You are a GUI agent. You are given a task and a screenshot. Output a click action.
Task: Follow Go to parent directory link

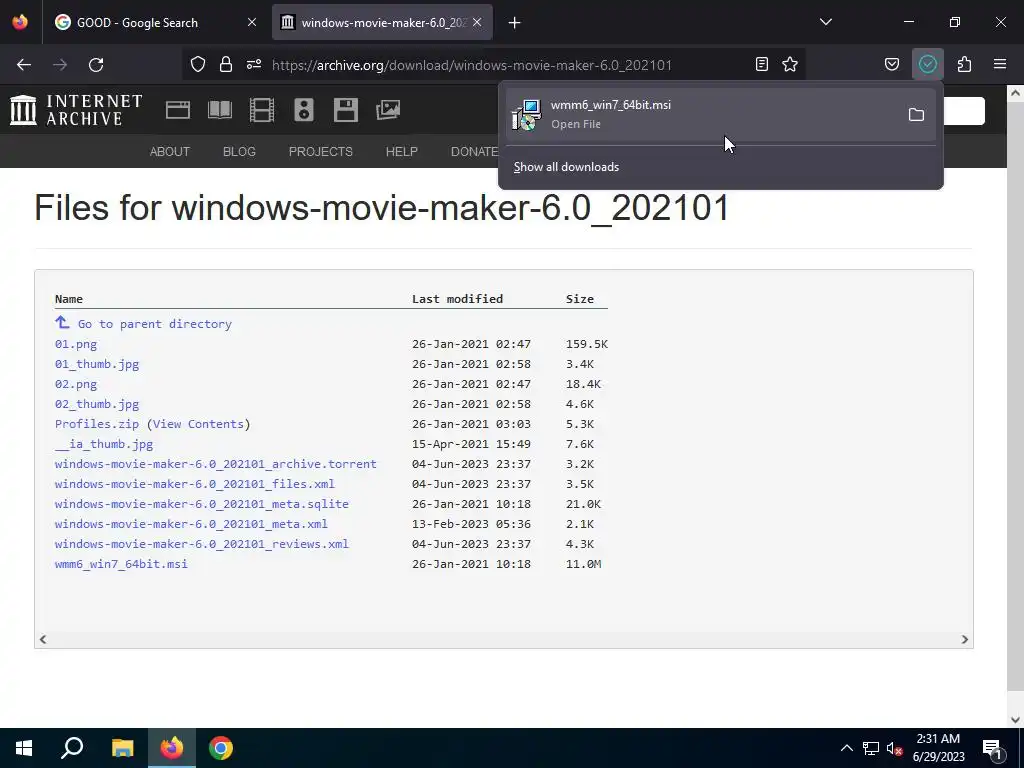coord(155,324)
